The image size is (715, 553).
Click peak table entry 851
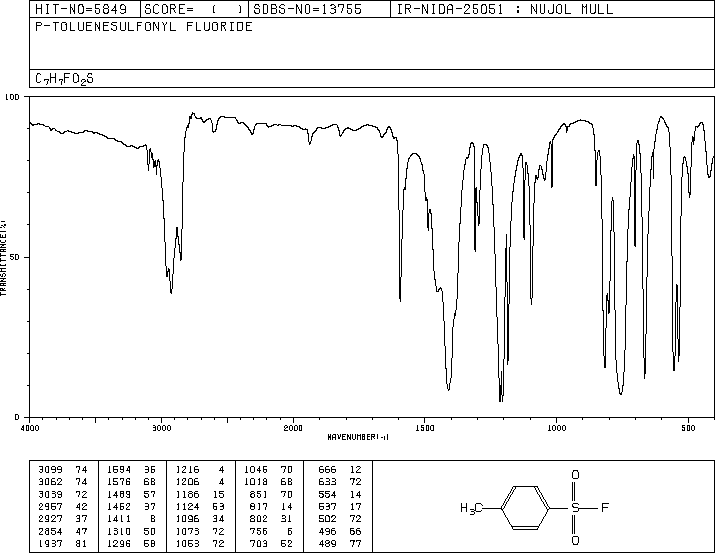[259, 494]
